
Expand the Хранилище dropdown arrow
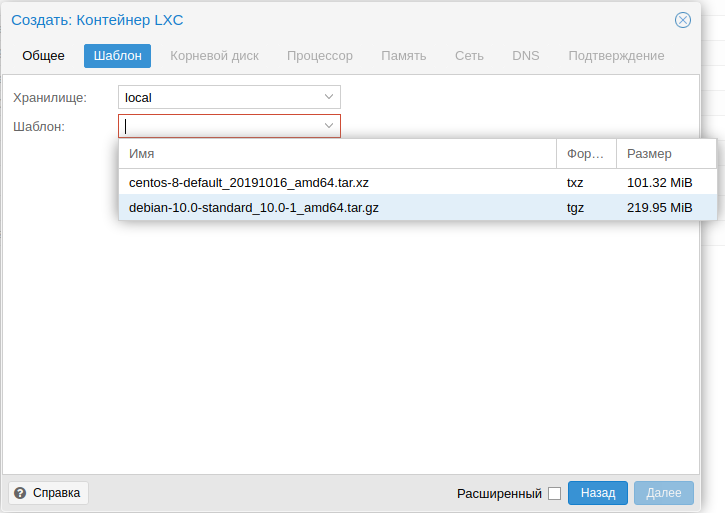(x=329, y=97)
